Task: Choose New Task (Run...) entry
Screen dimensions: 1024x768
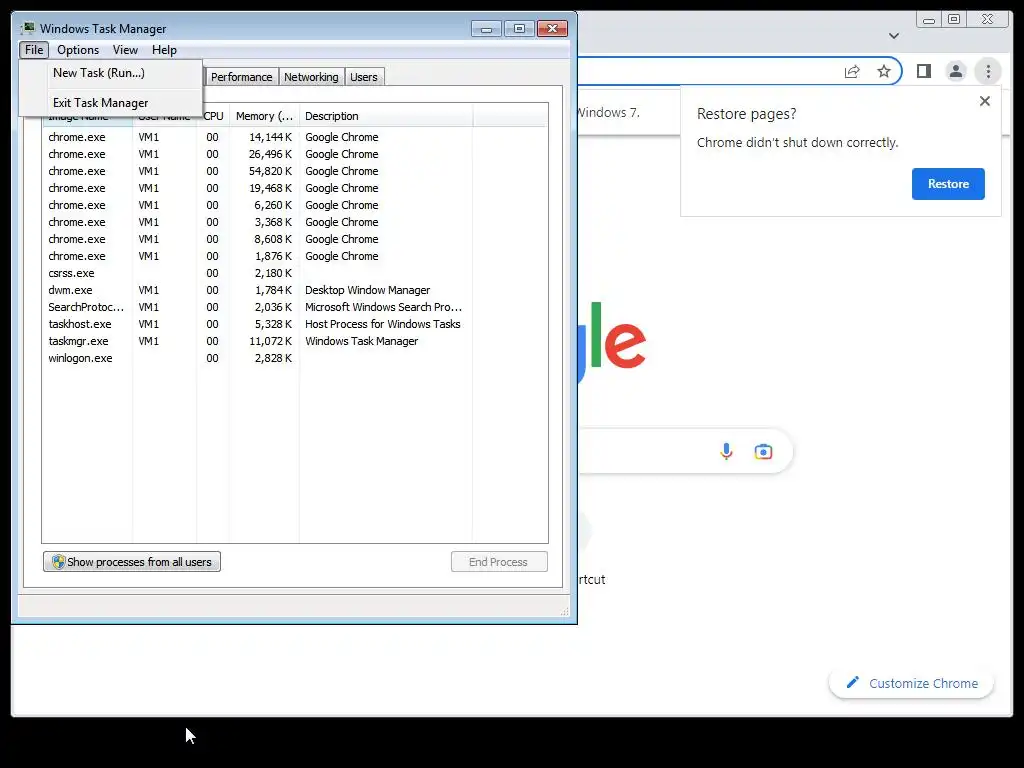Action: coord(110,73)
